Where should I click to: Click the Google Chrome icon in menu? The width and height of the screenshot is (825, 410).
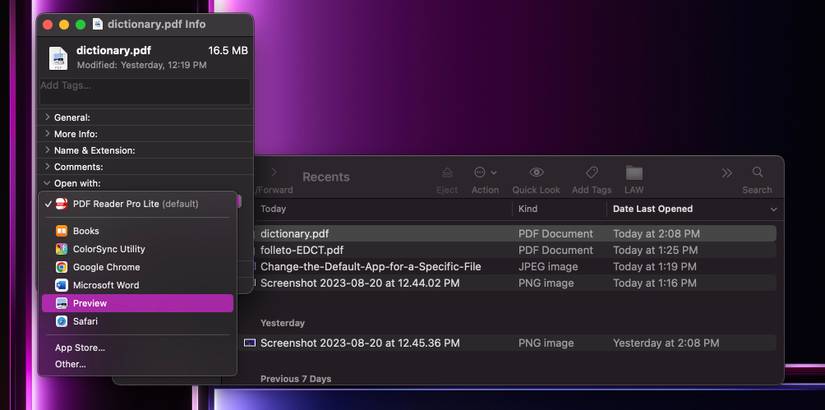tap(62, 267)
